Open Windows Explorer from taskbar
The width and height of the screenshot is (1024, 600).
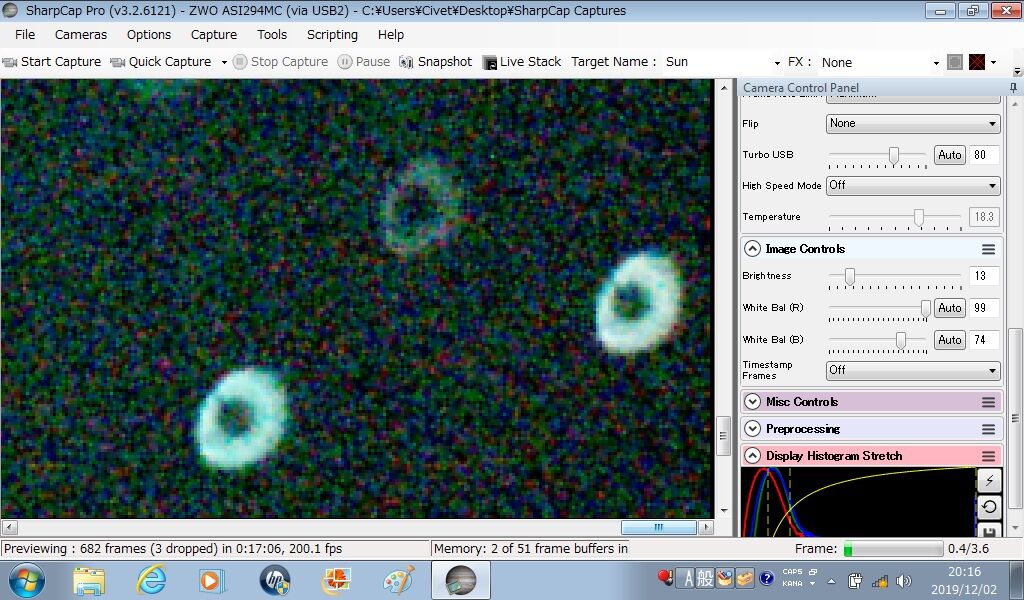coord(89,580)
